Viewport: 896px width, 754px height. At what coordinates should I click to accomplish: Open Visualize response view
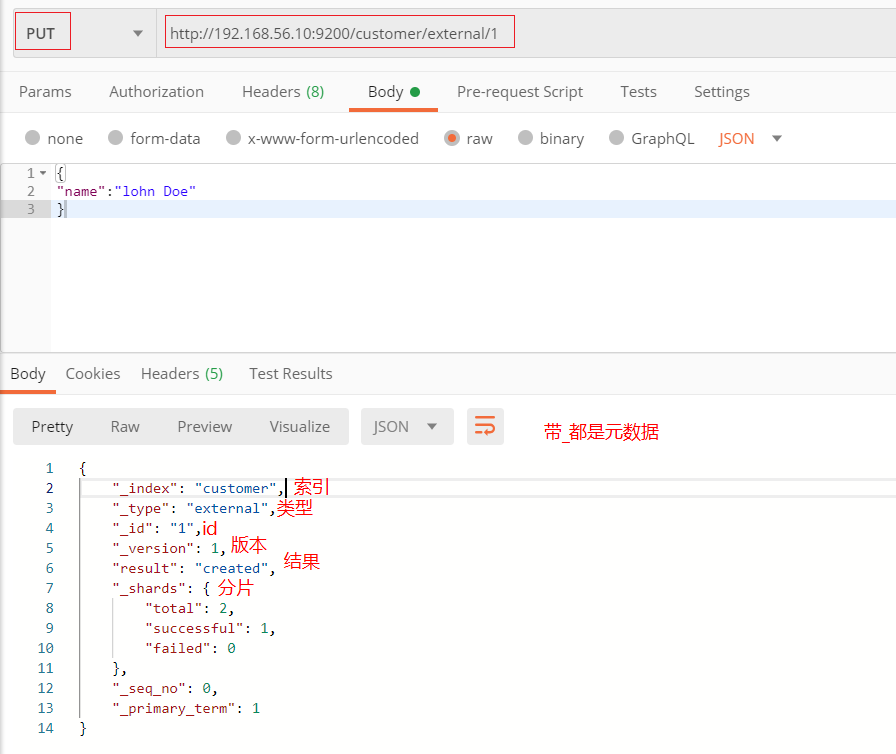[x=299, y=427]
